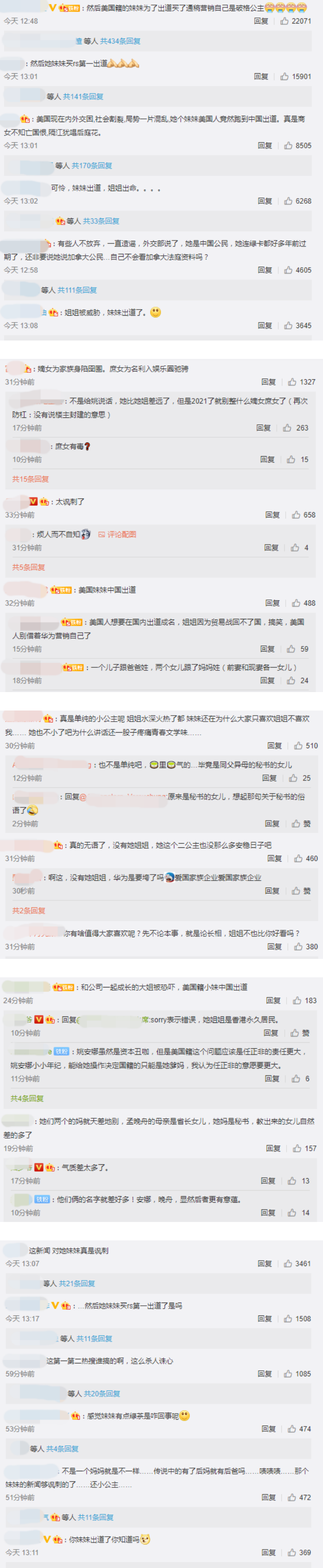Like the comment with 1327 likes
Image resolution: width=323 pixels, height=1568 pixels.
[x=292, y=382]
